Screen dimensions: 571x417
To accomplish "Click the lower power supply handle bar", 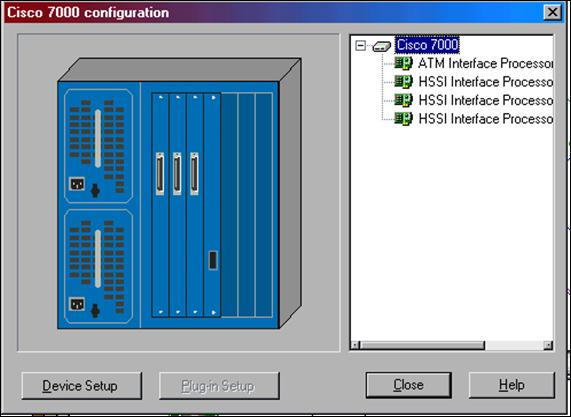I will tap(98, 259).
